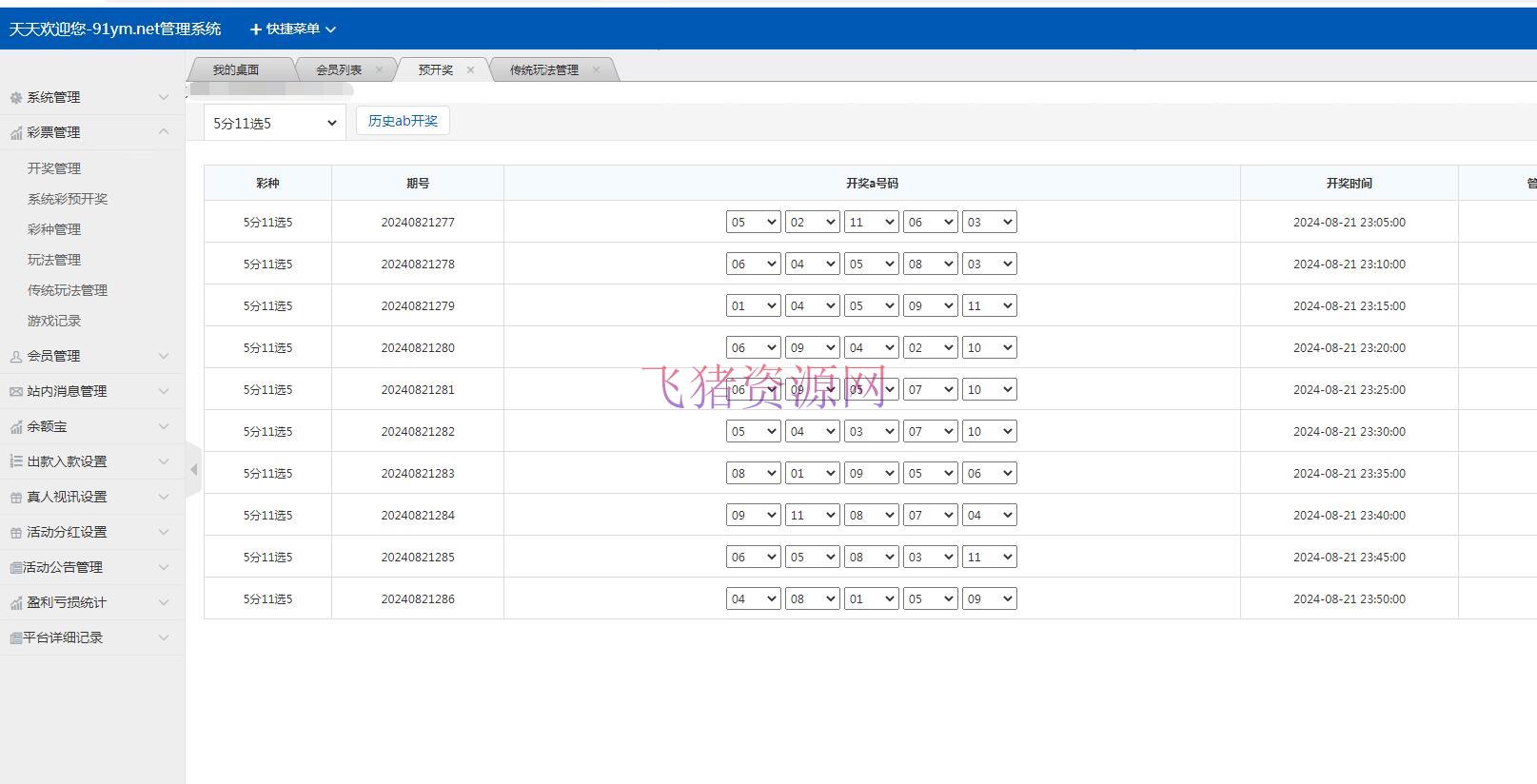Expand the 真人视讯设置 chevron

[x=164, y=497]
